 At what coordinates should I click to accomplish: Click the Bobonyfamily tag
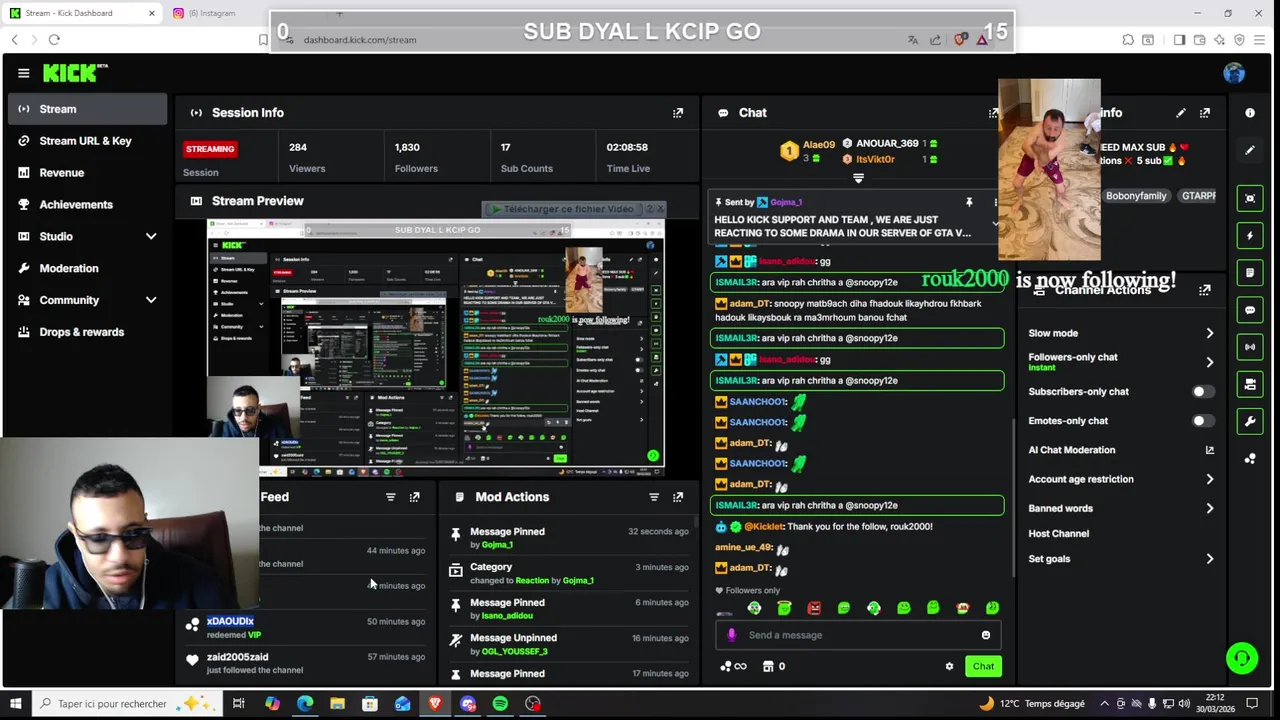coord(1136,196)
